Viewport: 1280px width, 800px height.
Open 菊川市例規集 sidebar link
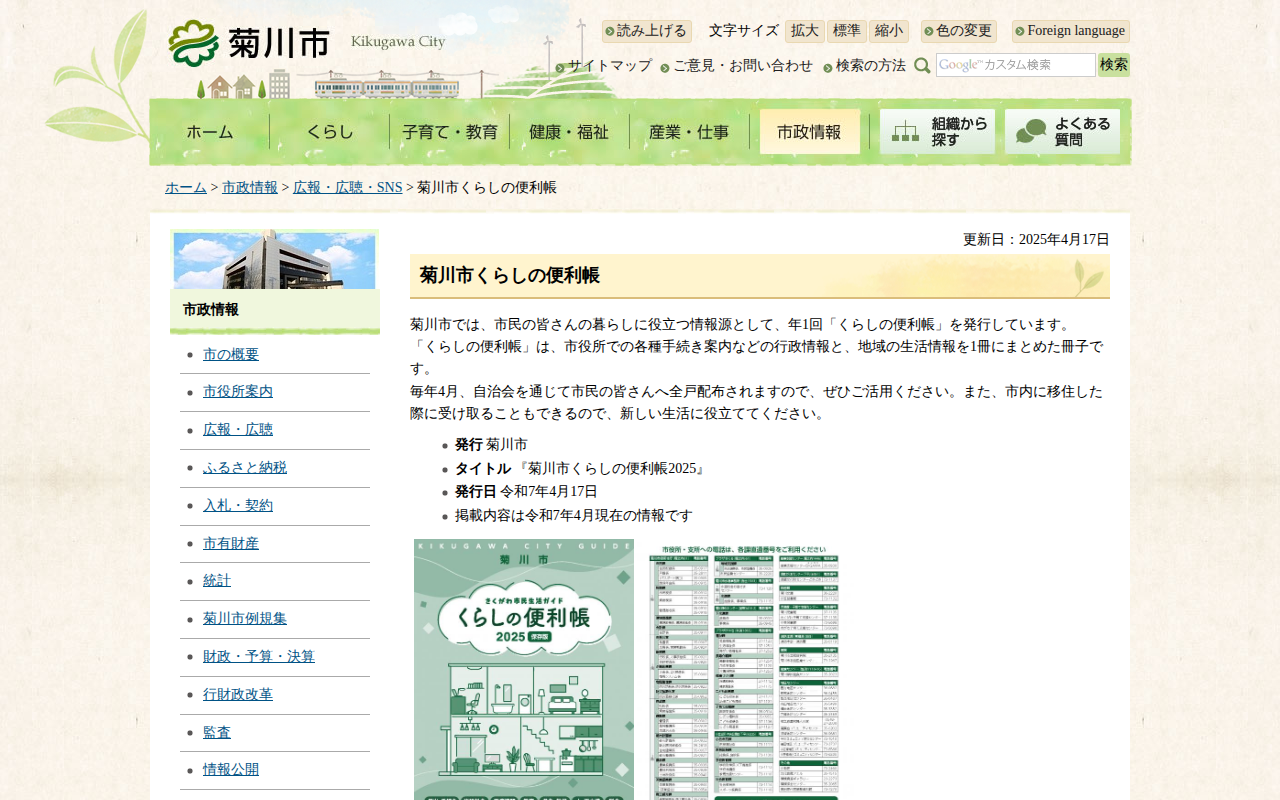click(245, 619)
